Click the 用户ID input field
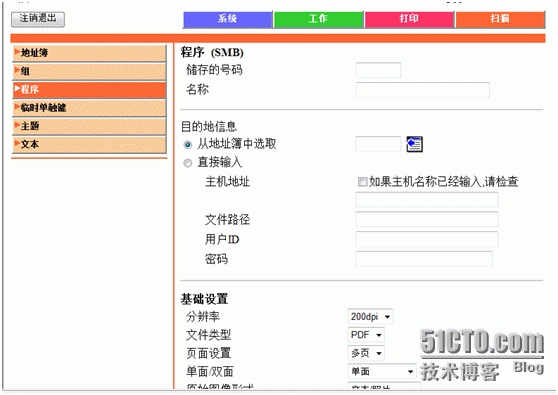The width and height of the screenshot is (558, 395). click(x=426, y=239)
